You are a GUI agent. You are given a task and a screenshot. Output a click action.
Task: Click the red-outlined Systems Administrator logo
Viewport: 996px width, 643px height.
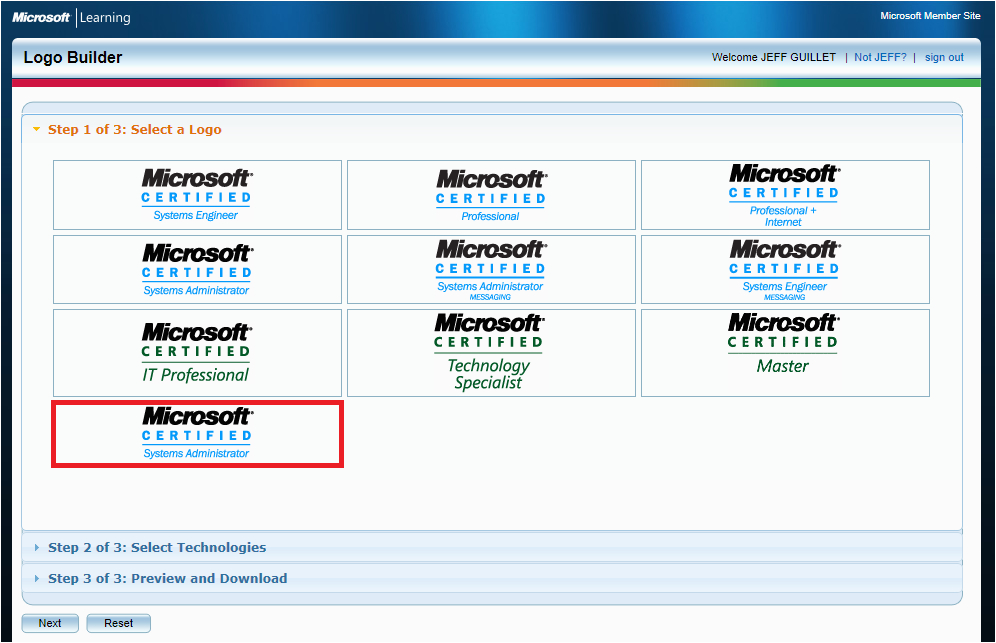(x=197, y=433)
